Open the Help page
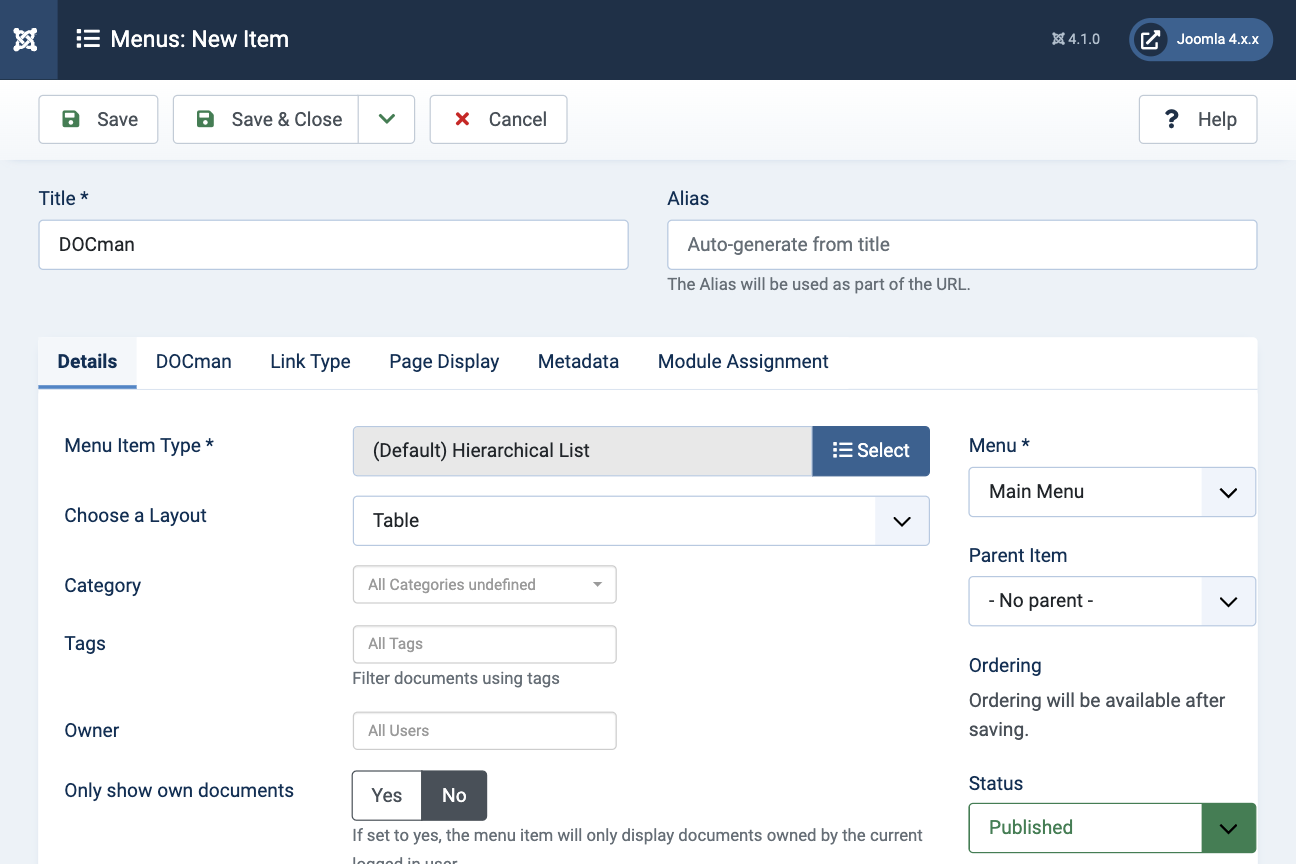Image resolution: width=1296 pixels, height=864 pixels. point(1197,119)
